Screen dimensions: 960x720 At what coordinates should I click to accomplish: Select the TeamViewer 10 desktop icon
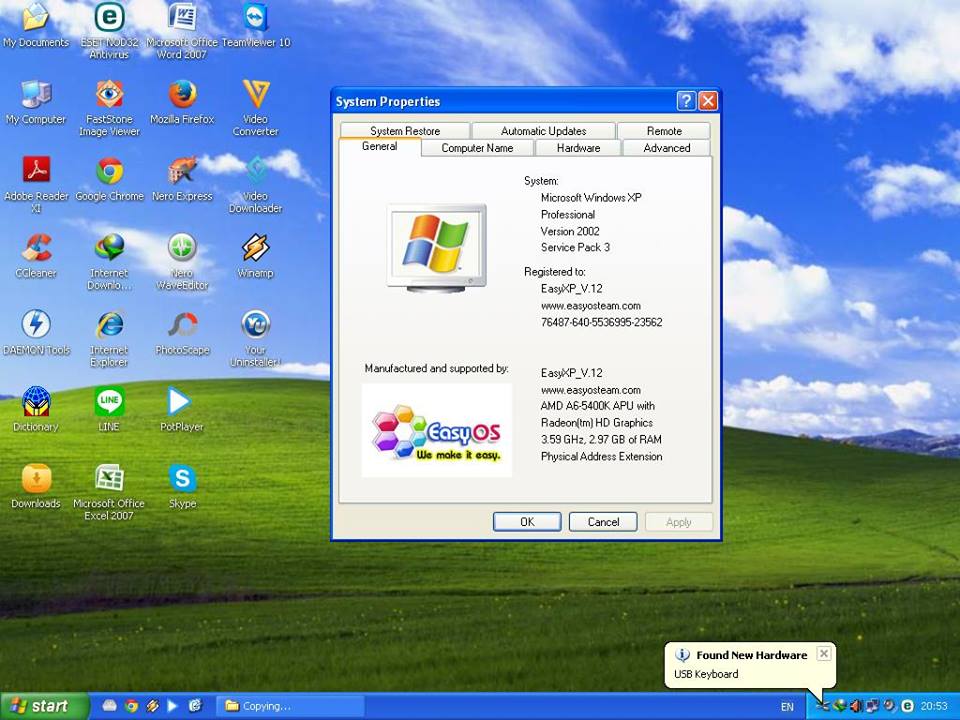pyautogui.click(x=255, y=24)
